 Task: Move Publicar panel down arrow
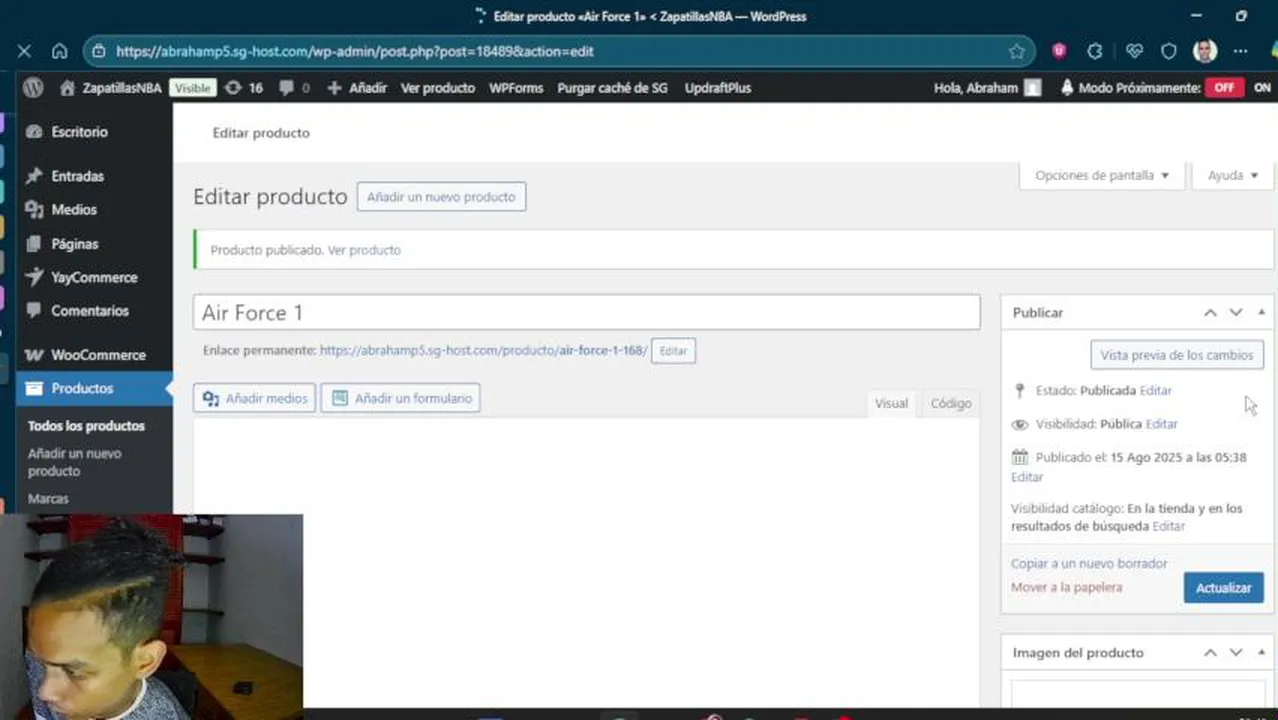click(x=1236, y=313)
